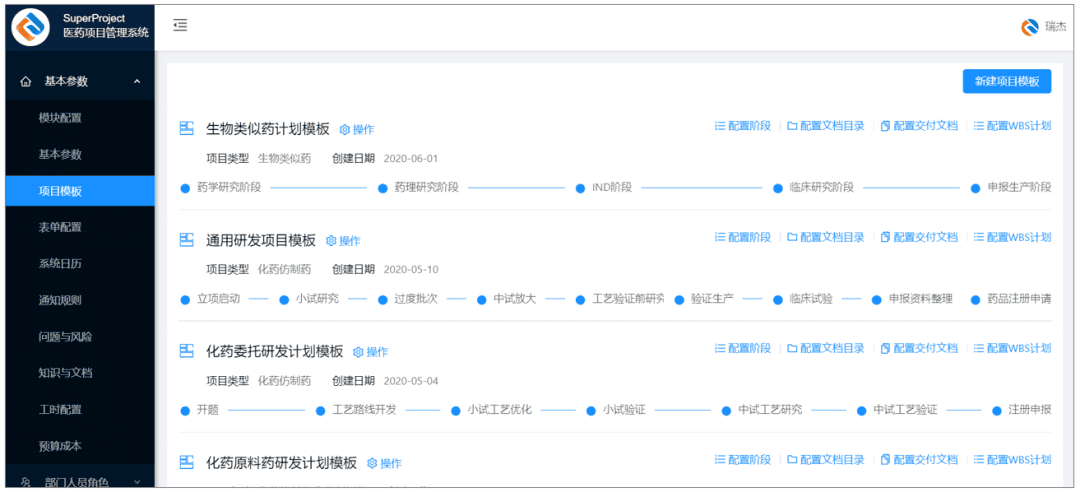Open 系统日历 in the sidebar

80,264
